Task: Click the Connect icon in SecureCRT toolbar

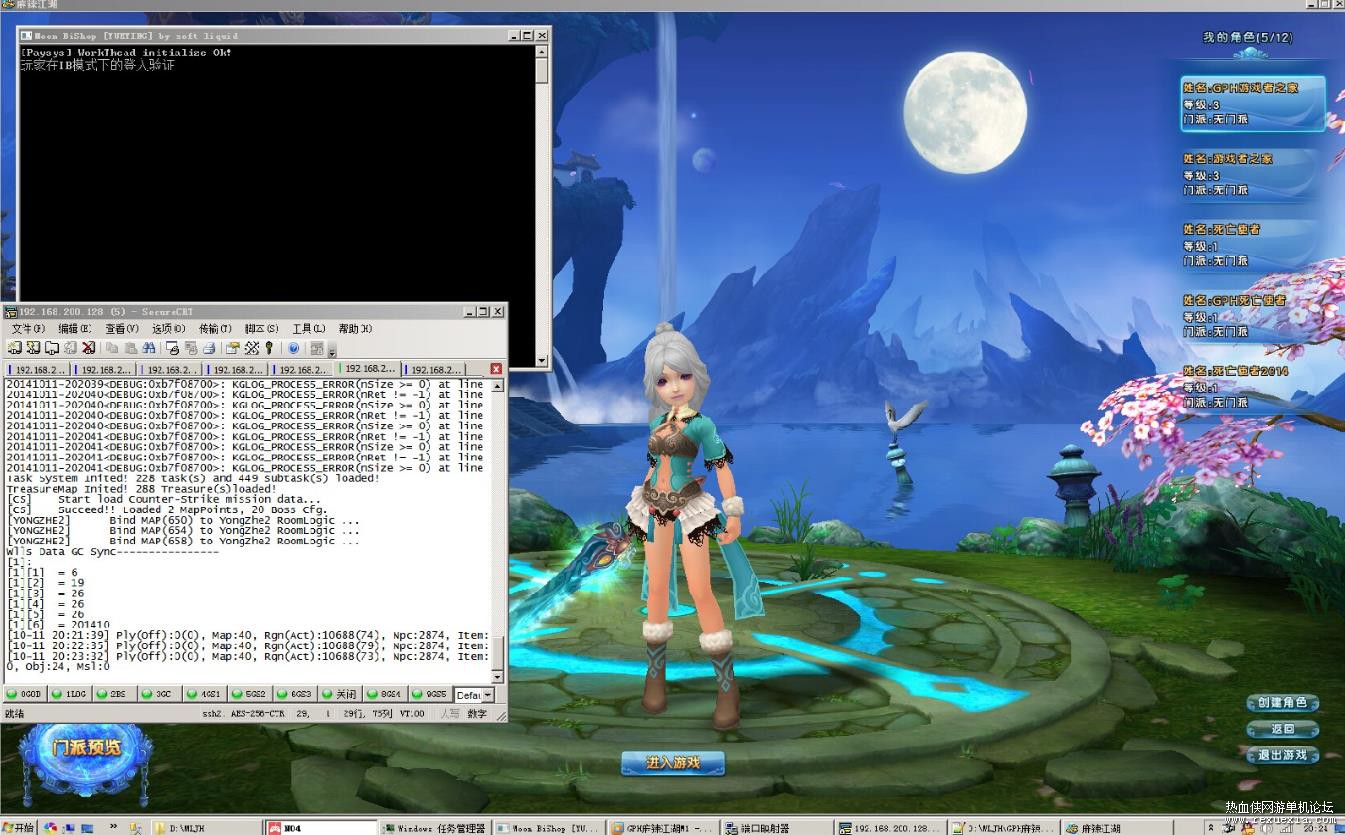Action: tap(14, 348)
